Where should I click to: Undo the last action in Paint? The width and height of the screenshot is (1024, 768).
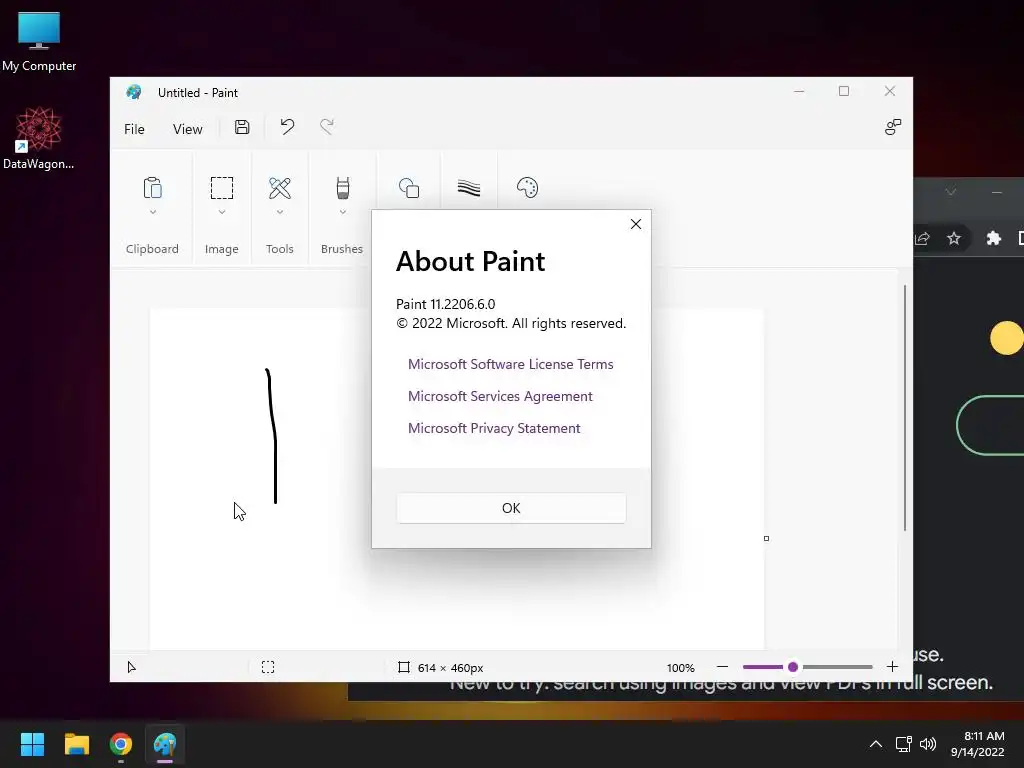tap(287, 127)
